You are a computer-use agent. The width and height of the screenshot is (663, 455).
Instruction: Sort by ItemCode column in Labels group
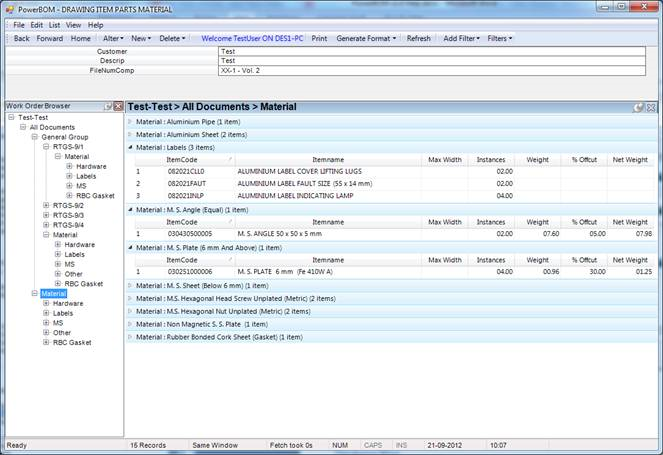(181, 159)
